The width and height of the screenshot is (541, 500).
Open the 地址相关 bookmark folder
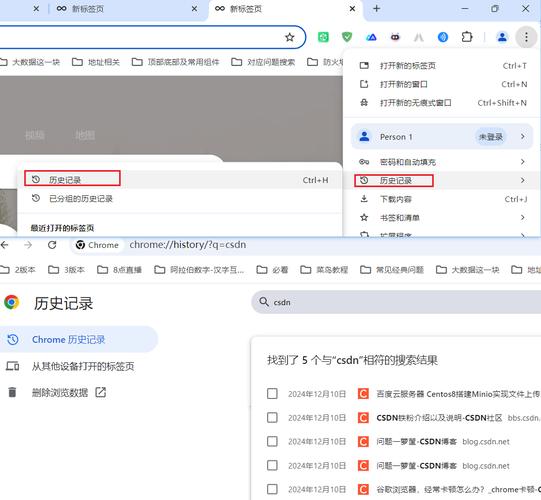(96, 62)
